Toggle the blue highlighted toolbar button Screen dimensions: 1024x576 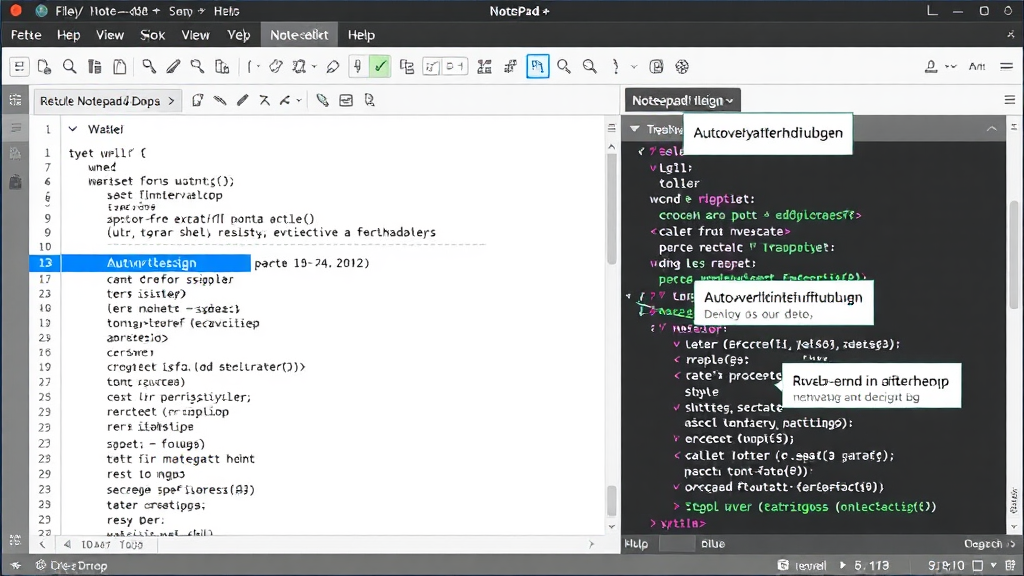[x=537, y=67]
